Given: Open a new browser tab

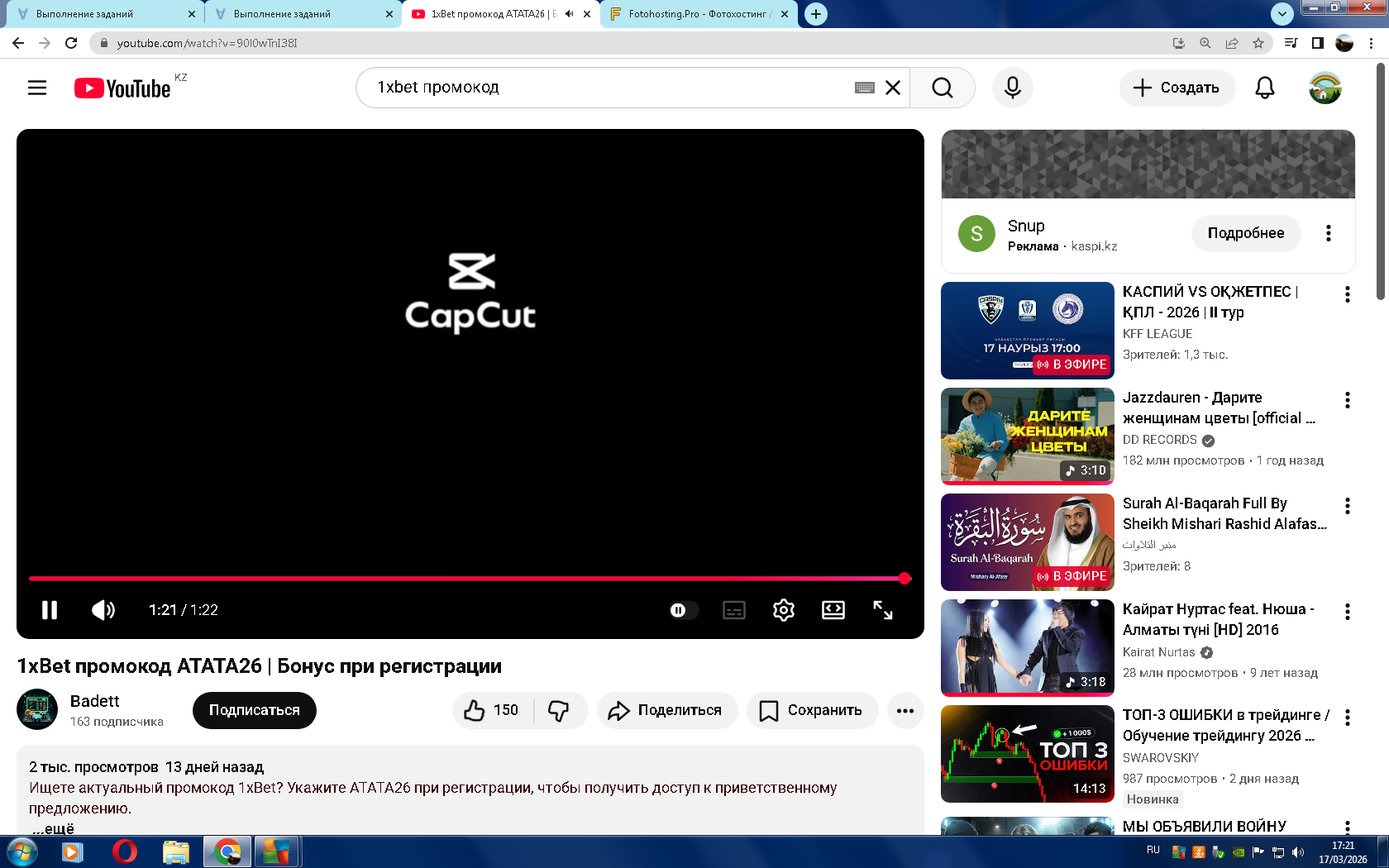Looking at the screenshot, I should click(816, 14).
